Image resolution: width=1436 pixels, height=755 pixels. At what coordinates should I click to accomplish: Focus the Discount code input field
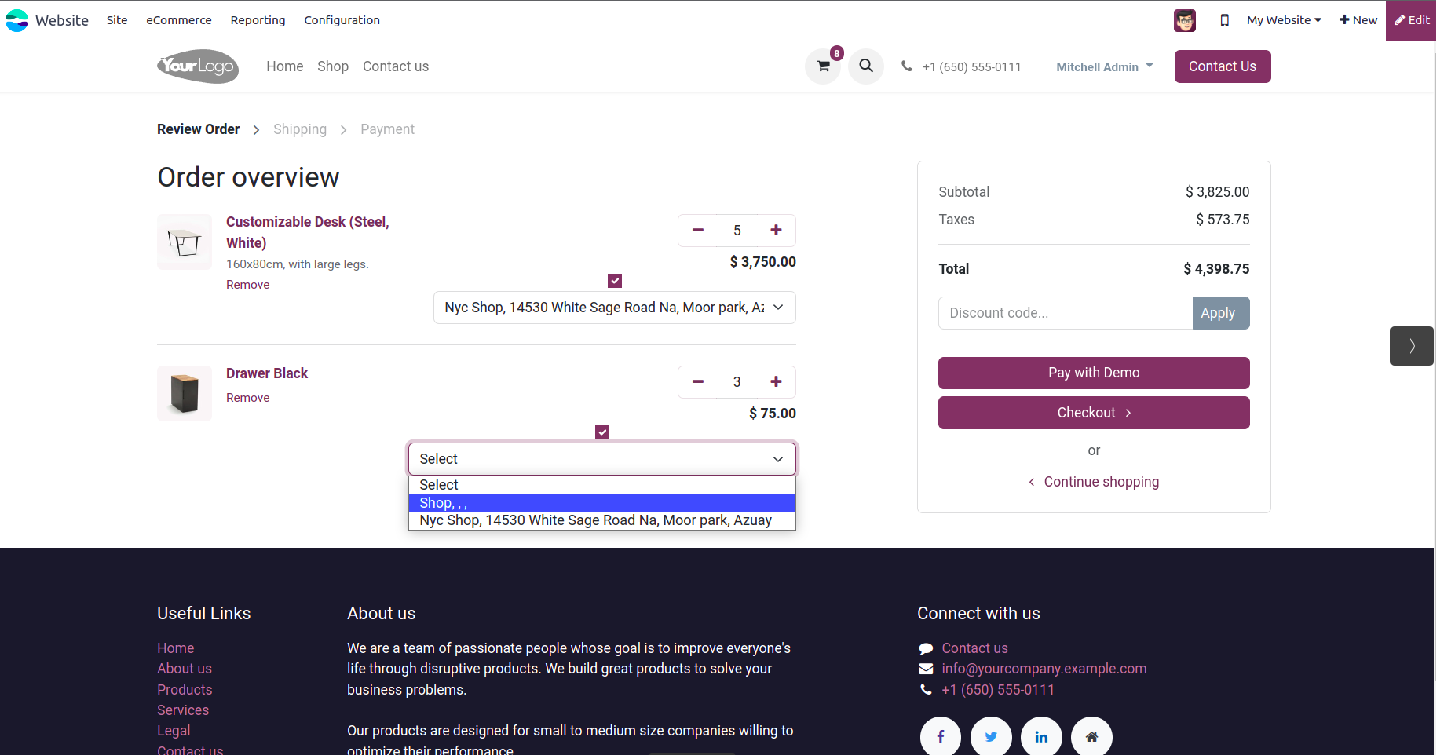(x=1065, y=313)
